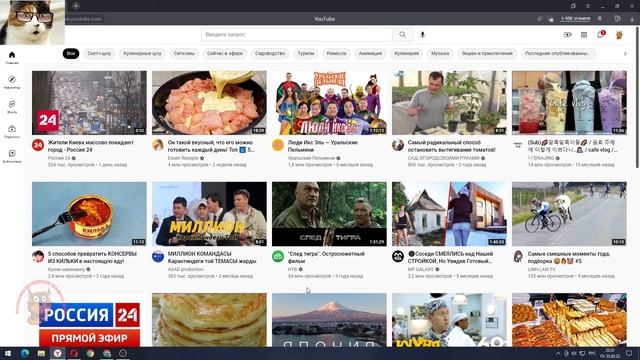The image size is (640, 360).
Task: Select the 'Экшен и приключения' chip
Action: point(487,53)
